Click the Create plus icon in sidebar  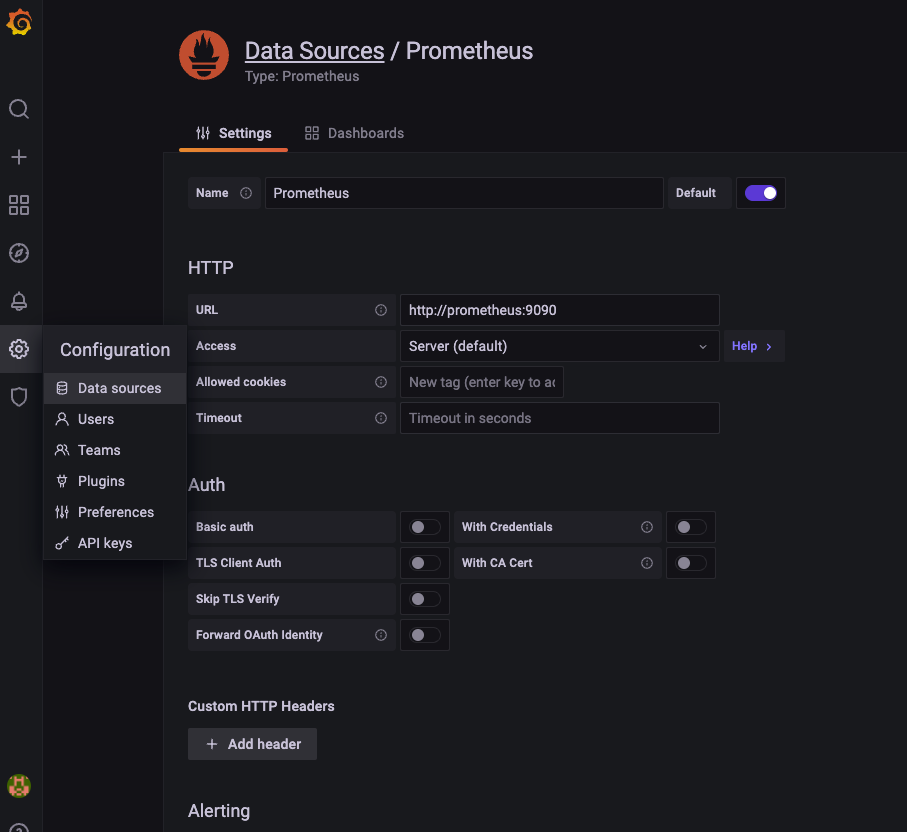[x=19, y=157]
